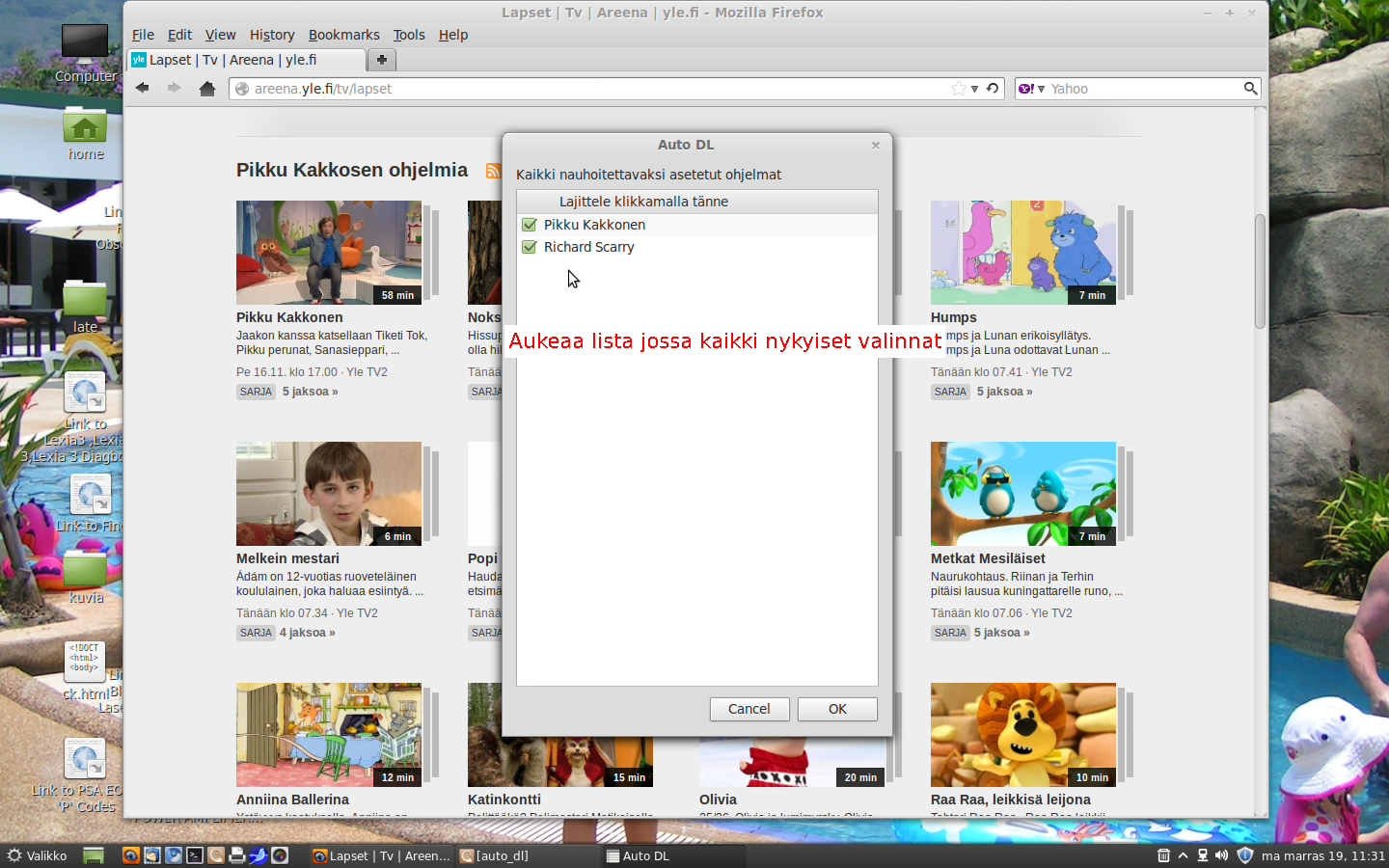This screenshot has height=868, width=1389.
Task: Click the page's vertical scrollbar handle
Action: [1260, 270]
